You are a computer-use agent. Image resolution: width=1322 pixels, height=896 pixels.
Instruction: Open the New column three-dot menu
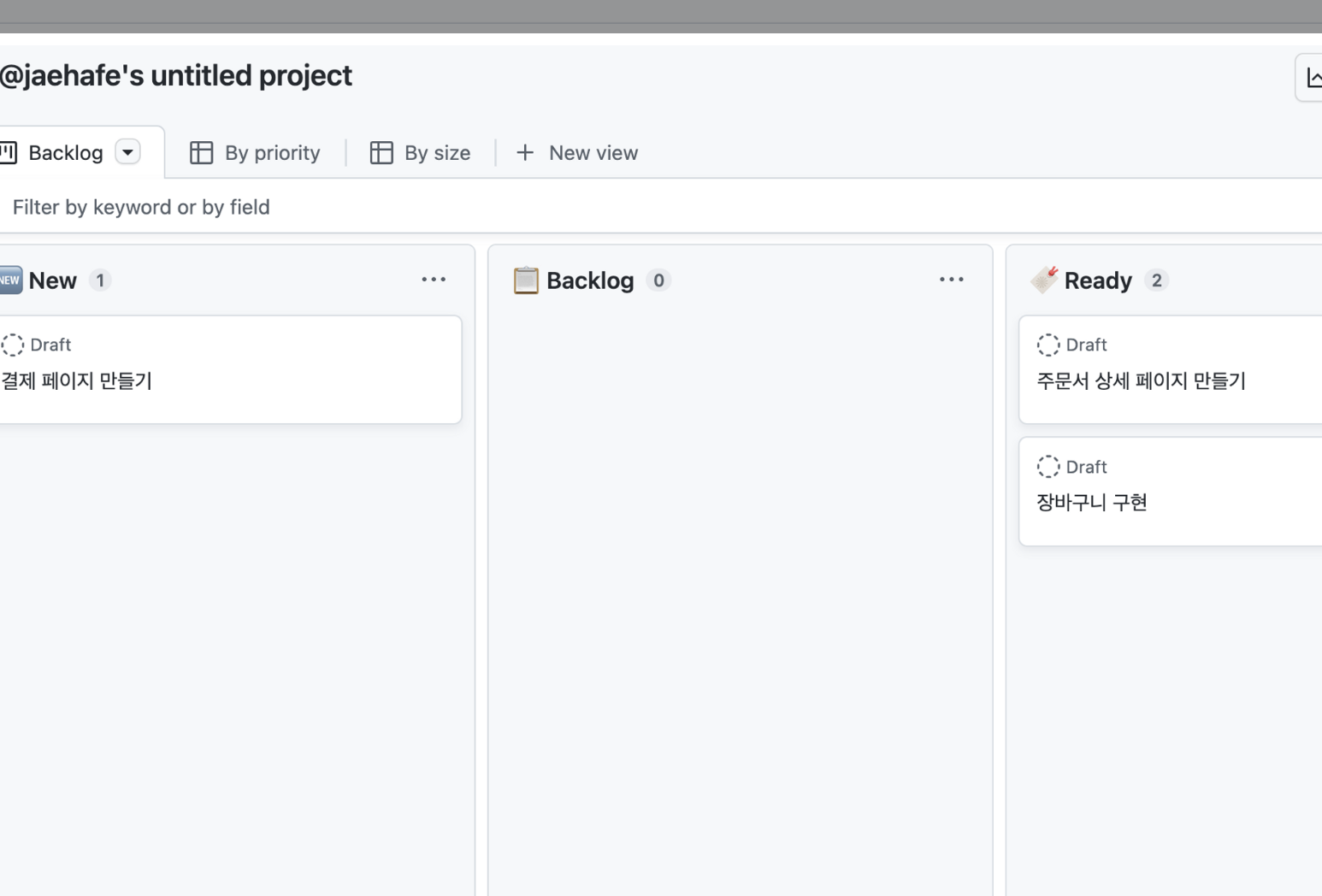(434, 280)
